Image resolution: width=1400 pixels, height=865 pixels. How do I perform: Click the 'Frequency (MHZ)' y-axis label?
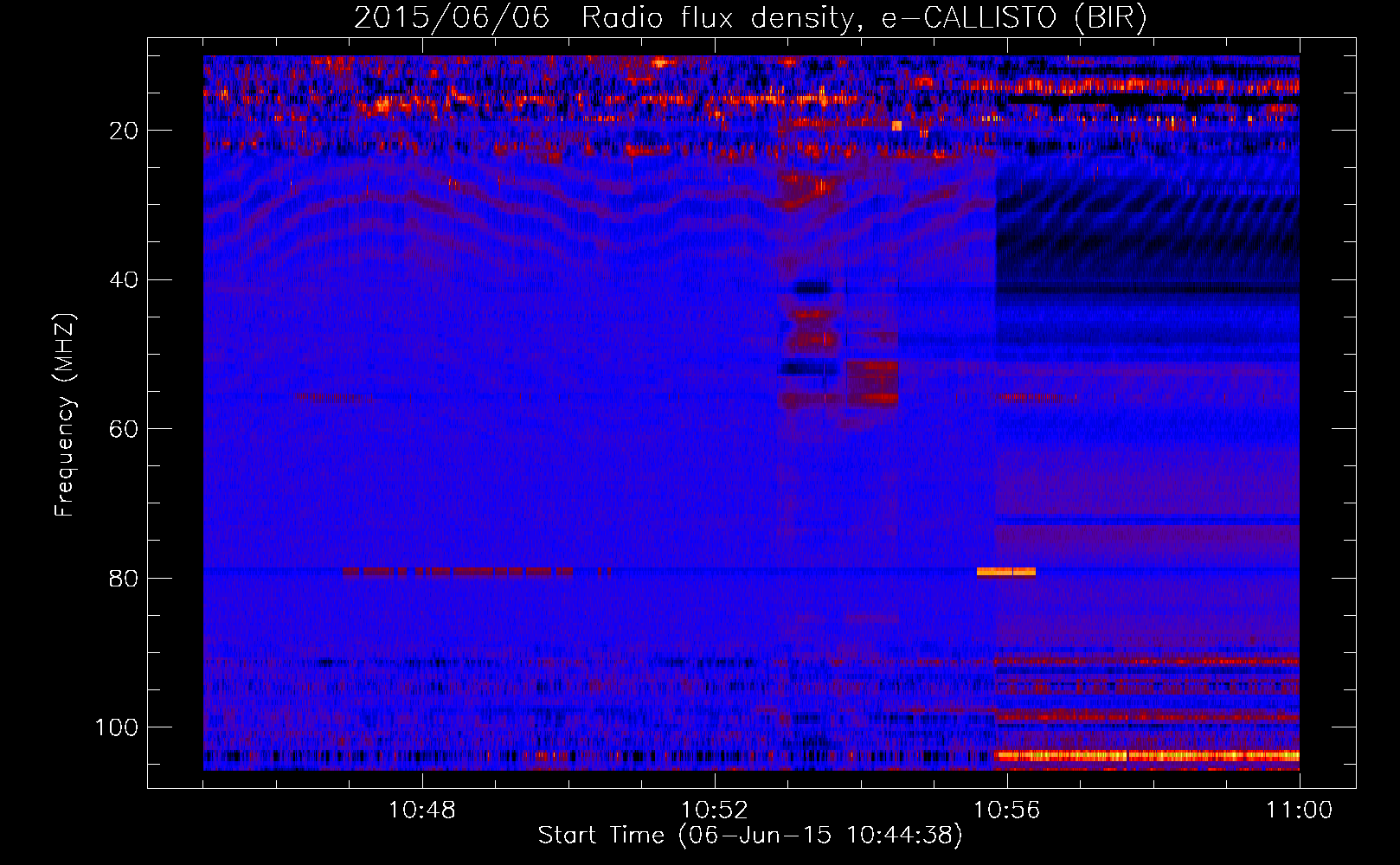point(65,414)
